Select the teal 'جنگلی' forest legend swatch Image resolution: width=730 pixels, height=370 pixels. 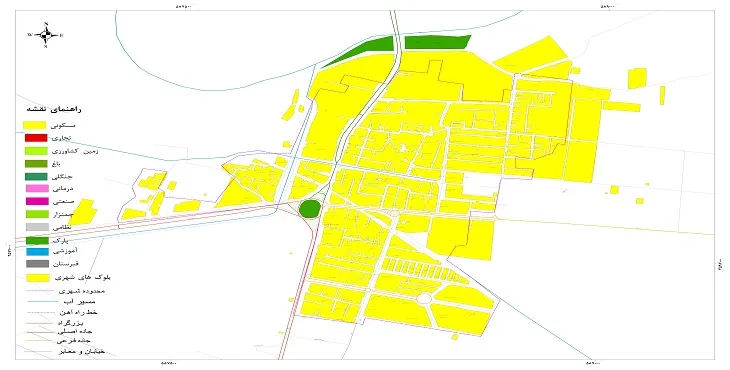36,176
